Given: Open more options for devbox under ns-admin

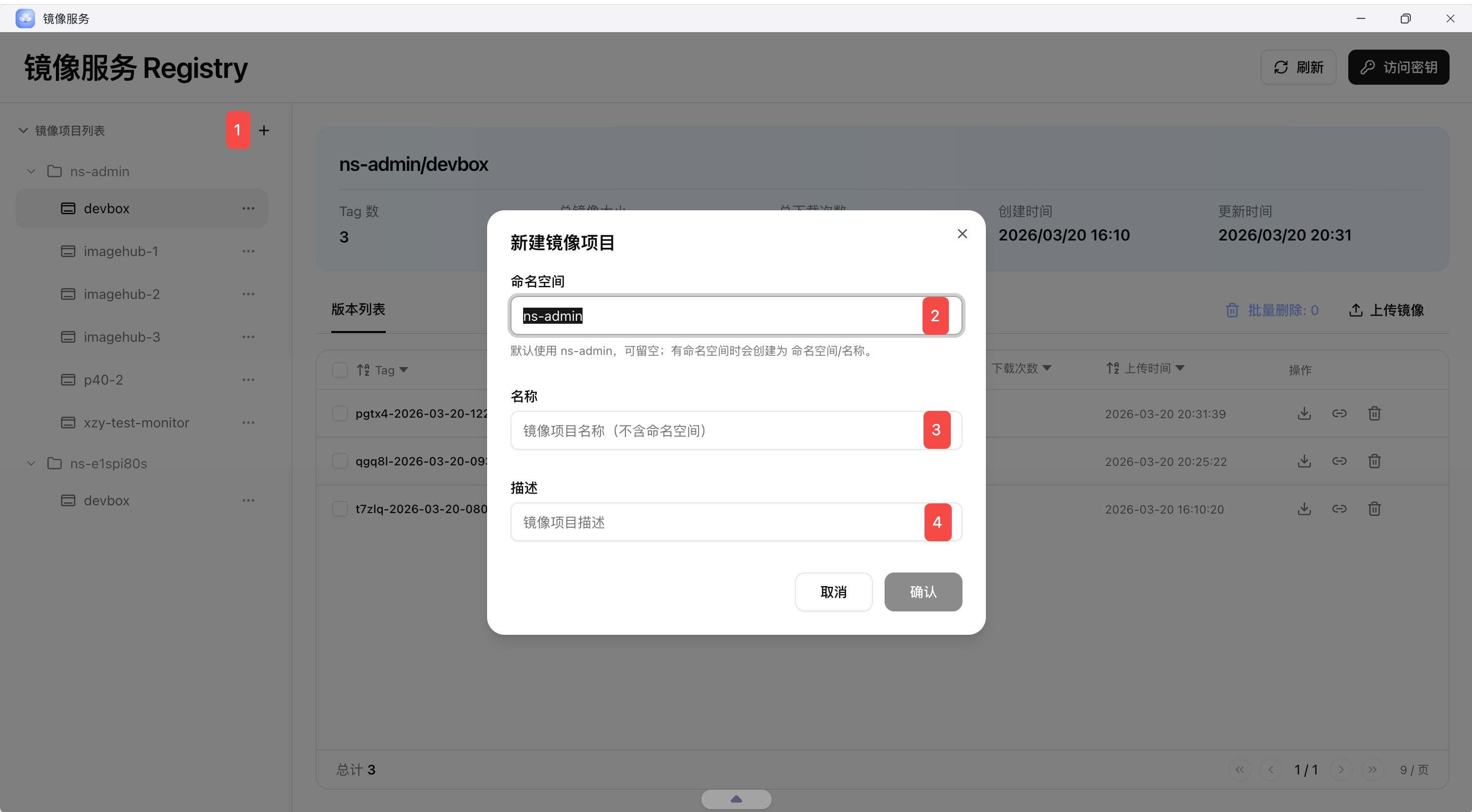Looking at the screenshot, I should (248, 208).
